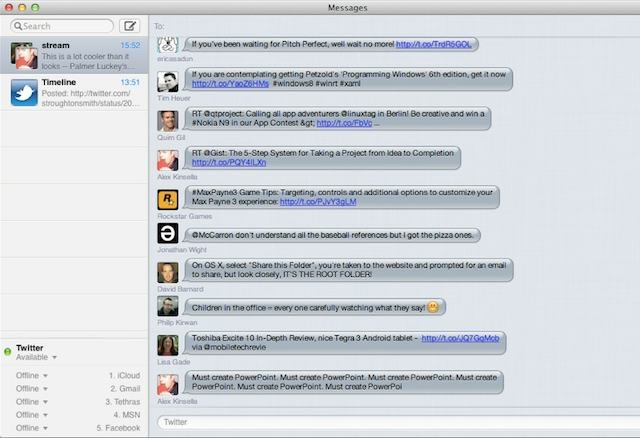The image size is (640, 438).
Task: Click the Jonathan Wight sender name
Action: [x=182, y=249]
